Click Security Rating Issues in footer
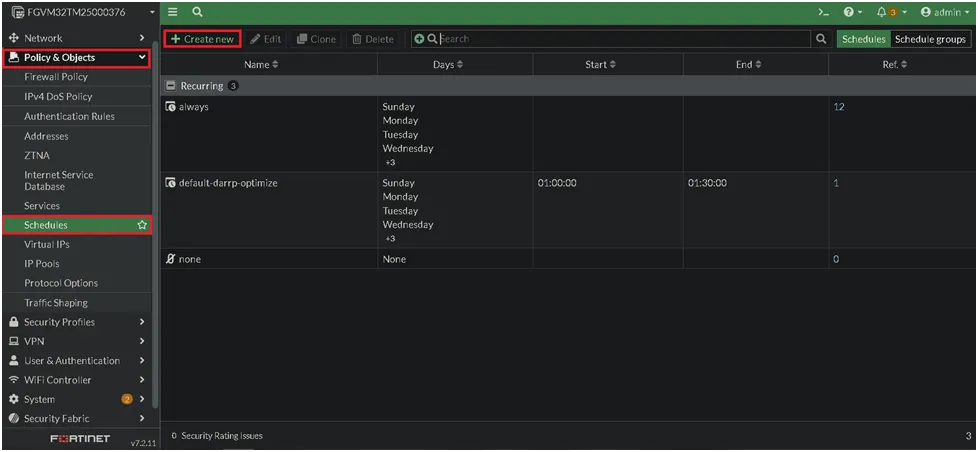 [x=216, y=436]
